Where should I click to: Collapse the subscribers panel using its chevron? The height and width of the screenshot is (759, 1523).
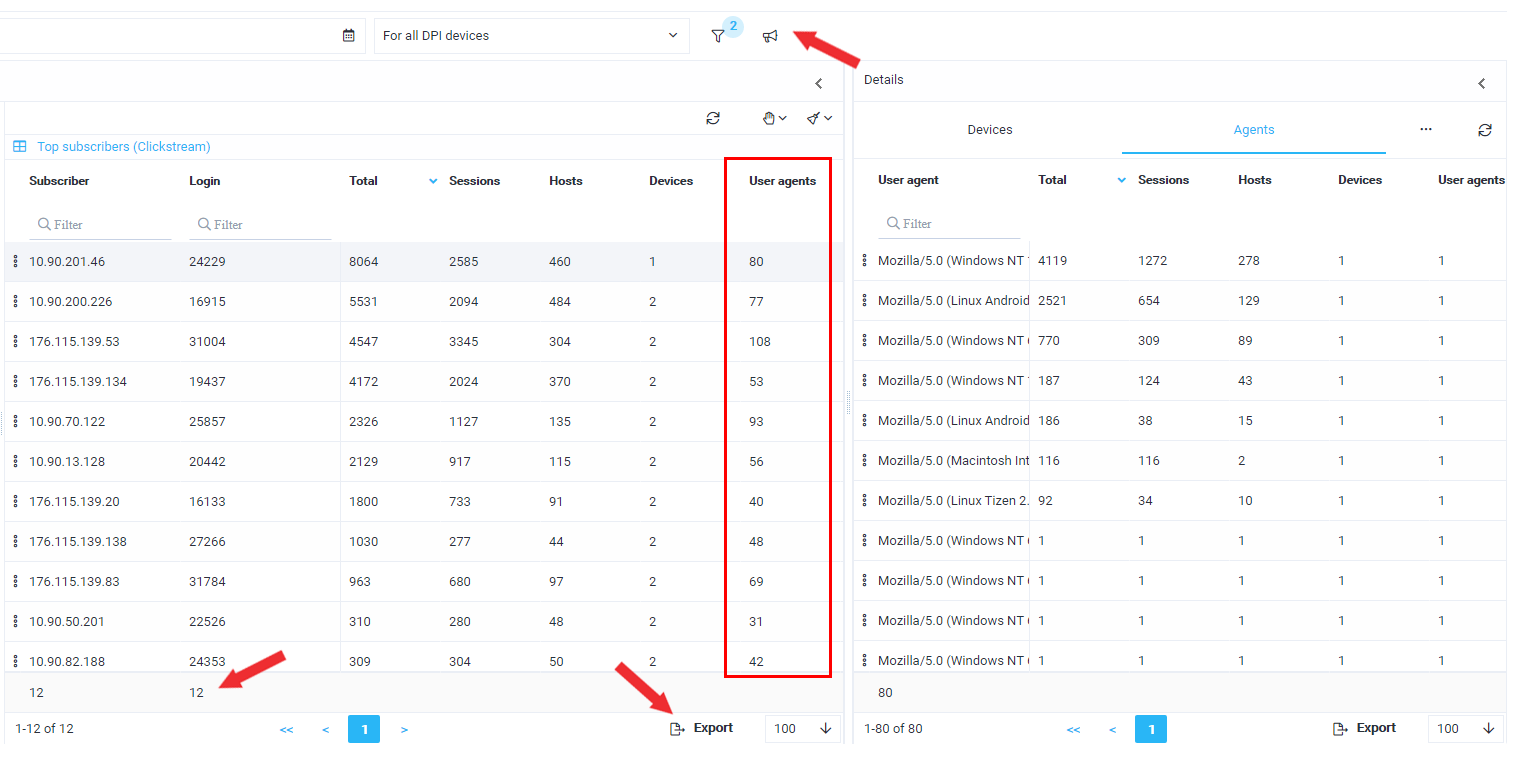point(818,83)
